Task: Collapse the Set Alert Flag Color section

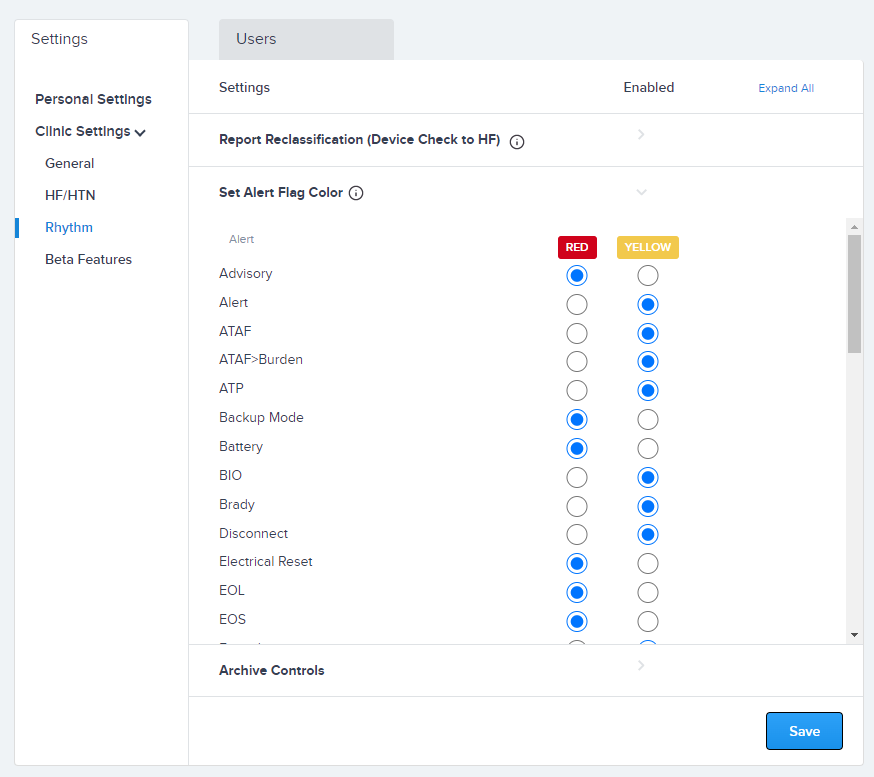Action: [x=641, y=192]
